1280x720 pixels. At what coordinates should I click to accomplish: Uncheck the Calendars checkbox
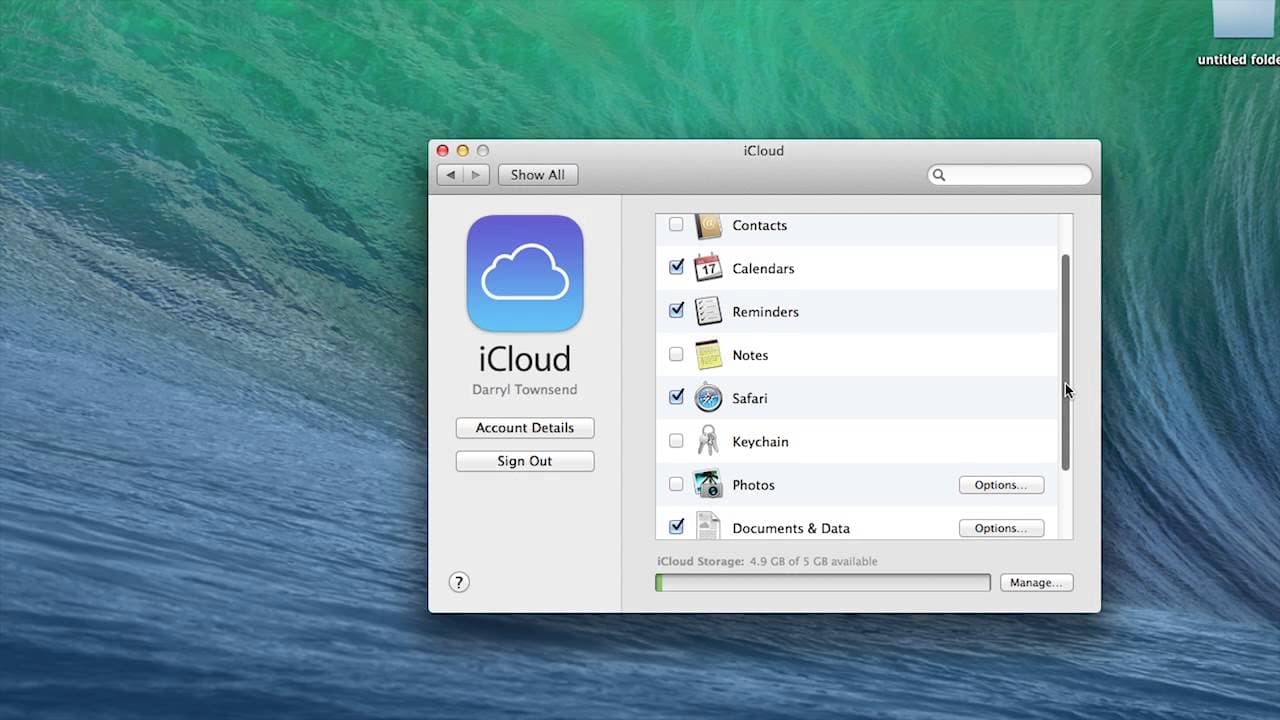click(676, 268)
